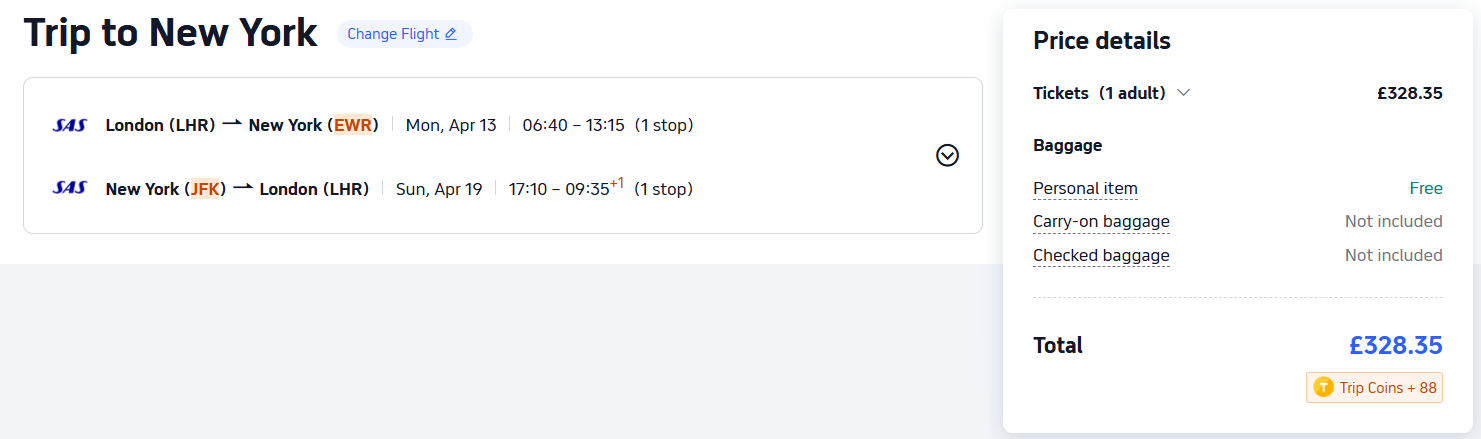Click the outbound flight's (1 stop) label

tap(664, 125)
